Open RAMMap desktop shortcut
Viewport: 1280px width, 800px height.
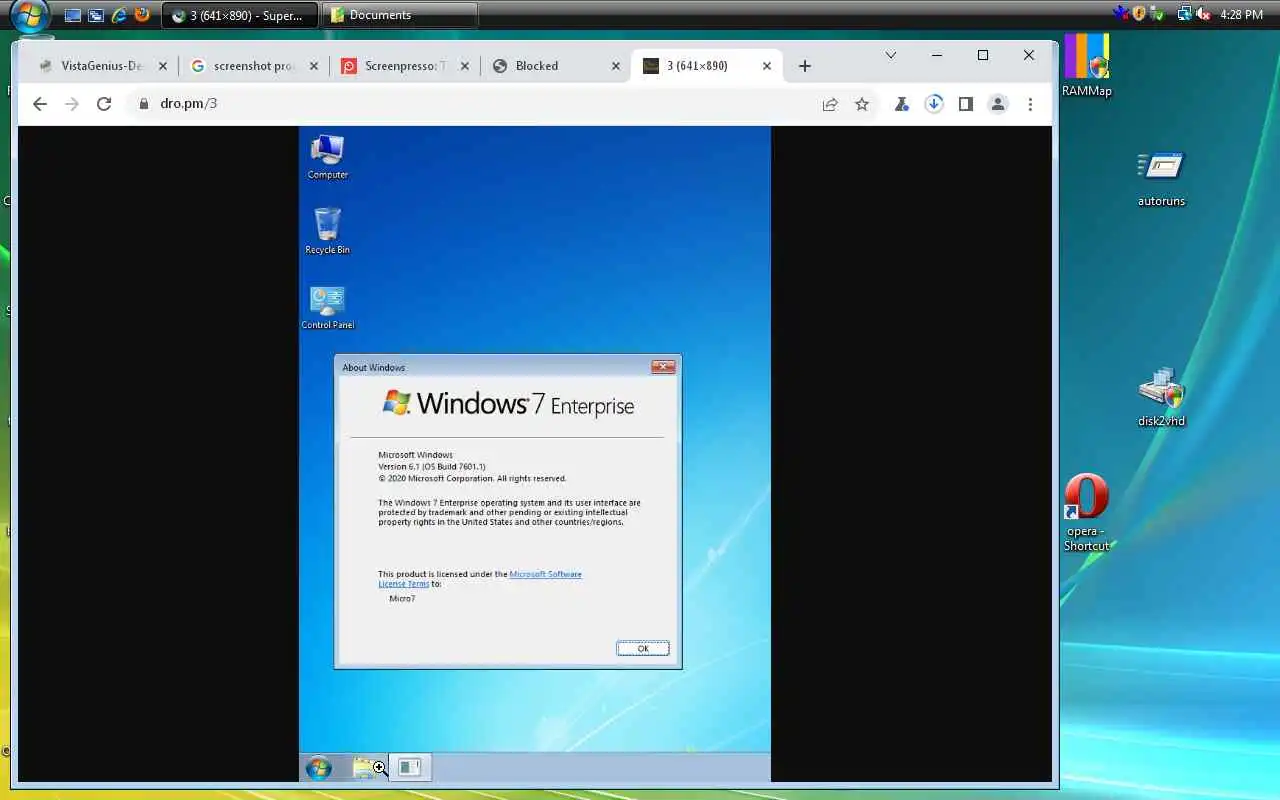(x=1087, y=65)
